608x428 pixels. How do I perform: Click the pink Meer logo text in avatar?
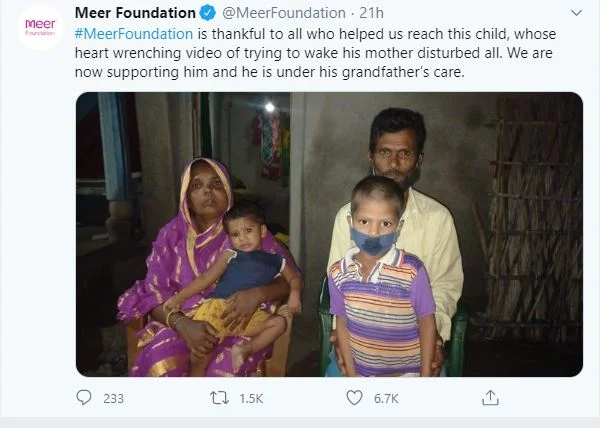click(40, 24)
